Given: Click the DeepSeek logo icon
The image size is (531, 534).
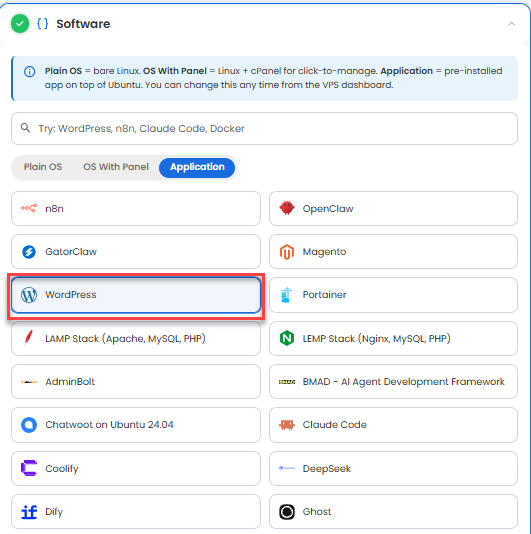Looking at the screenshot, I should click(x=287, y=468).
